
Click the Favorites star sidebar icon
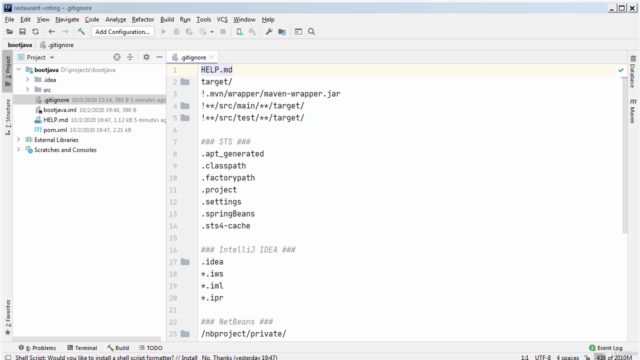click(x=7, y=332)
